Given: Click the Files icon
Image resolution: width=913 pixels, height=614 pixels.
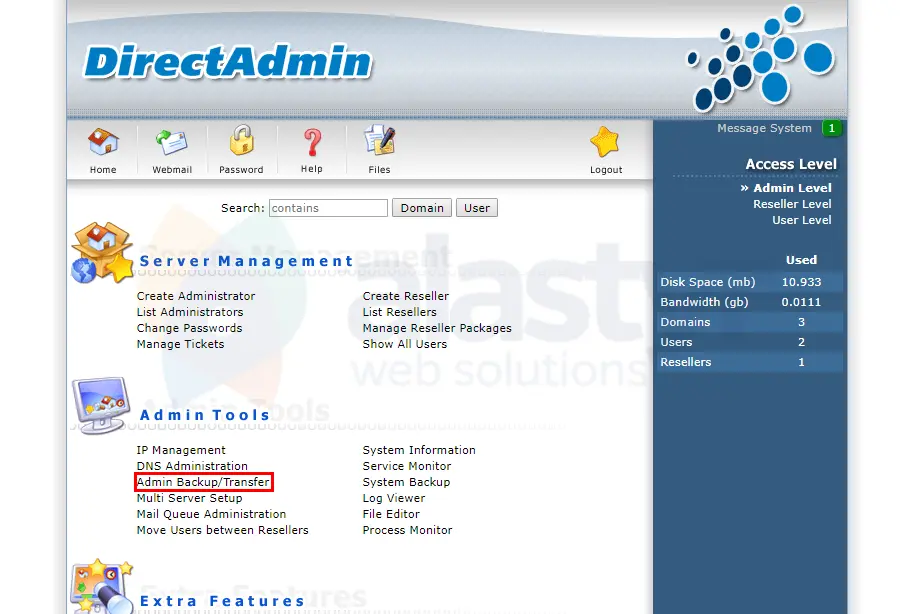Looking at the screenshot, I should pyautogui.click(x=378, y=143).
